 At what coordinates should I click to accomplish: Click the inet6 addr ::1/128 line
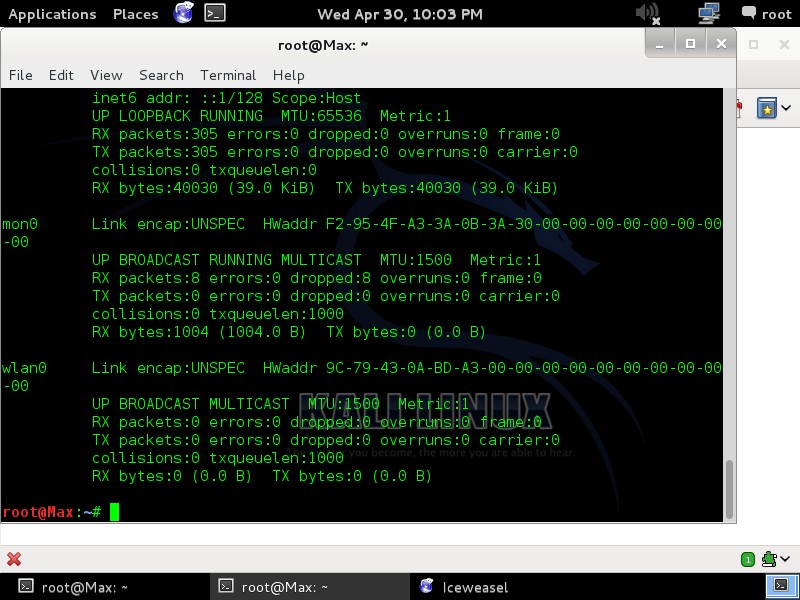[x=227, y=98]
